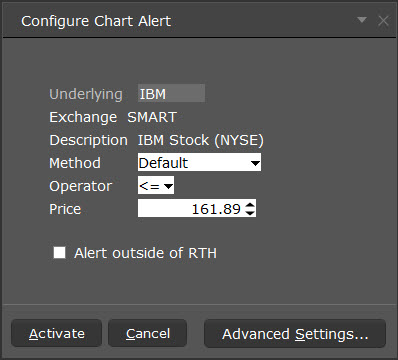
Task: Enable Alert outside of RTH checkbox
Action: (60, 252)
